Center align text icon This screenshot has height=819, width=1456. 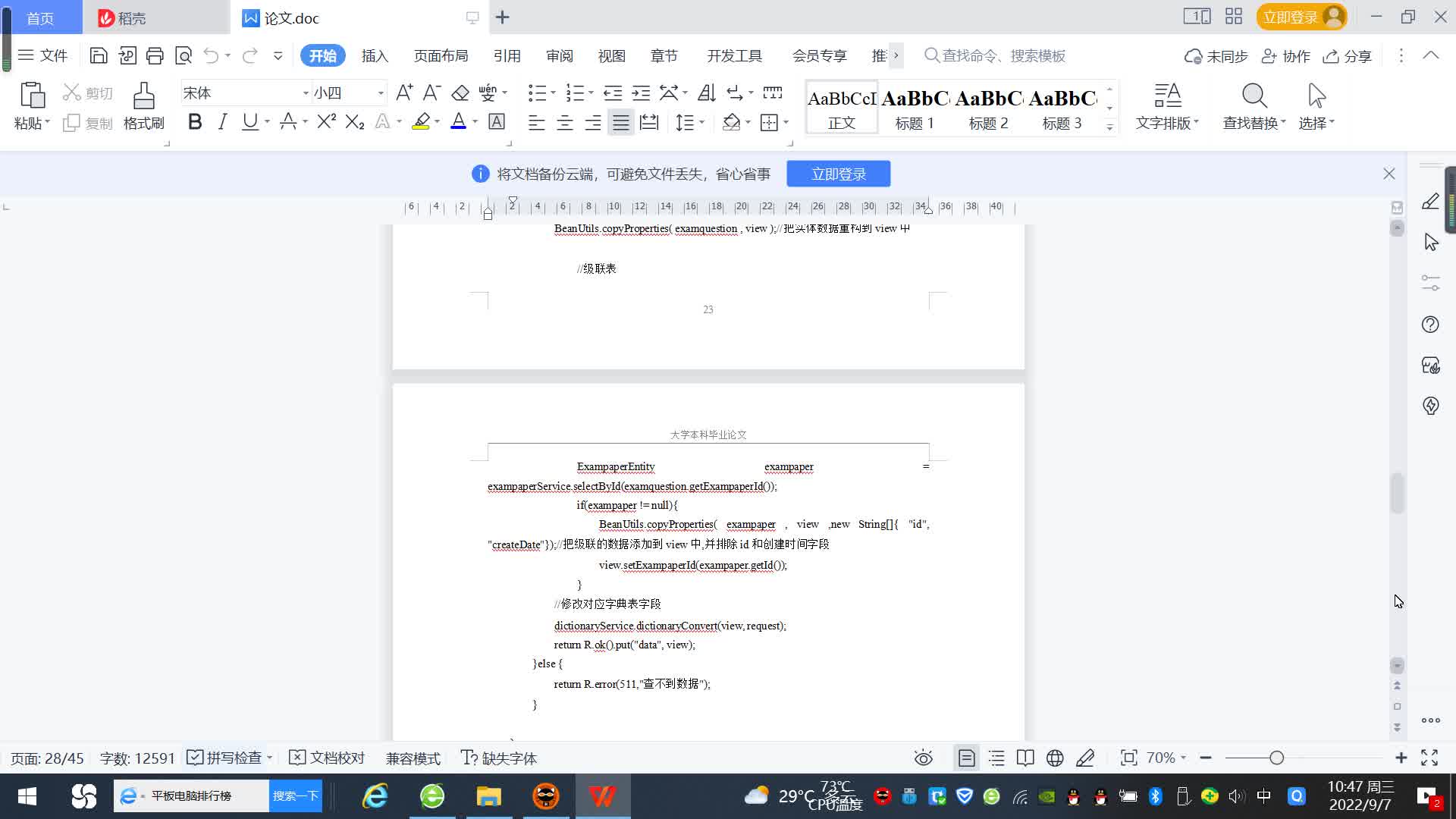[565, 122]
